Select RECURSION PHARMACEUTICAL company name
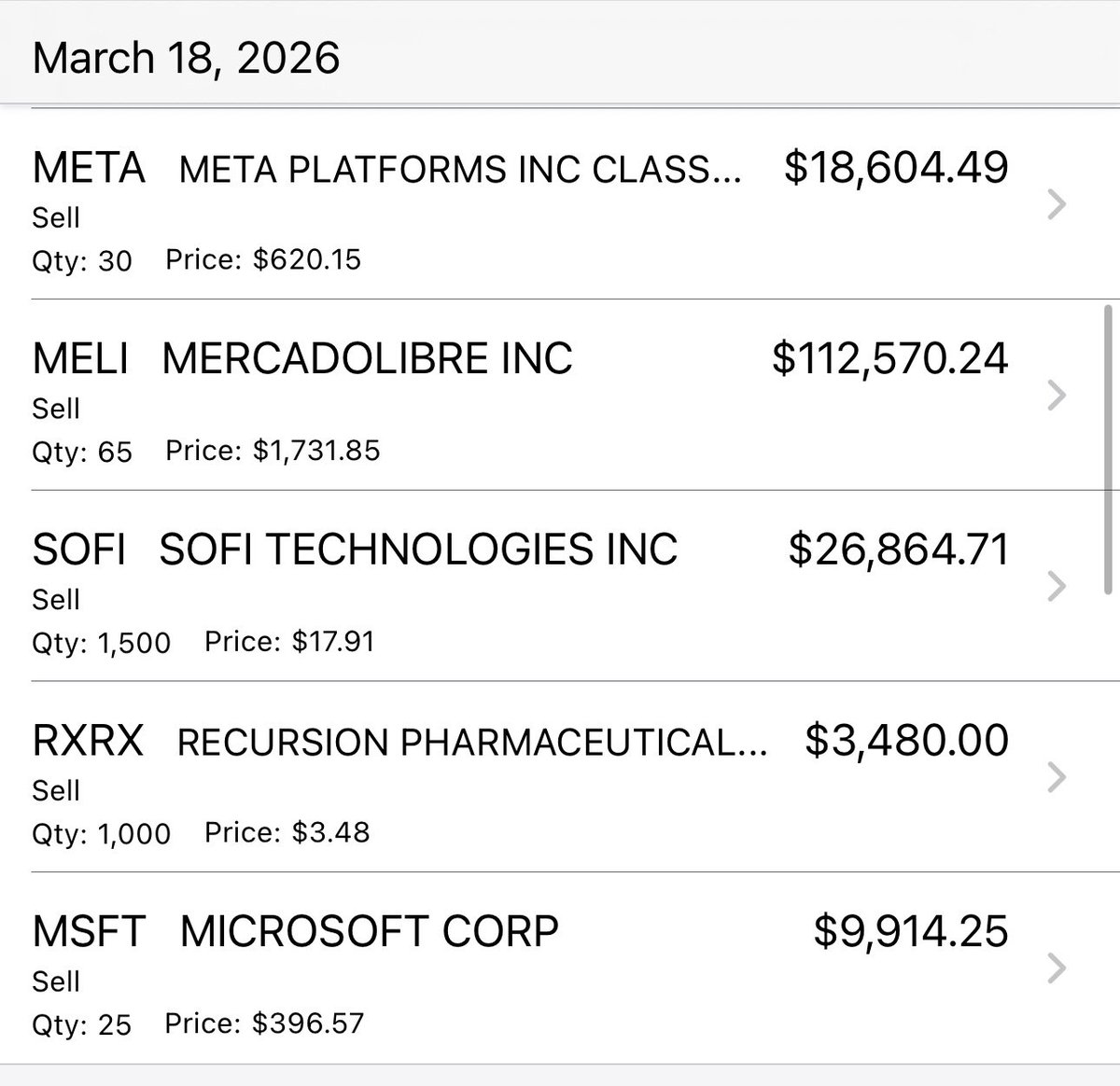The width and height of the screenshot is (1120, 1086). tap(473, 742)
